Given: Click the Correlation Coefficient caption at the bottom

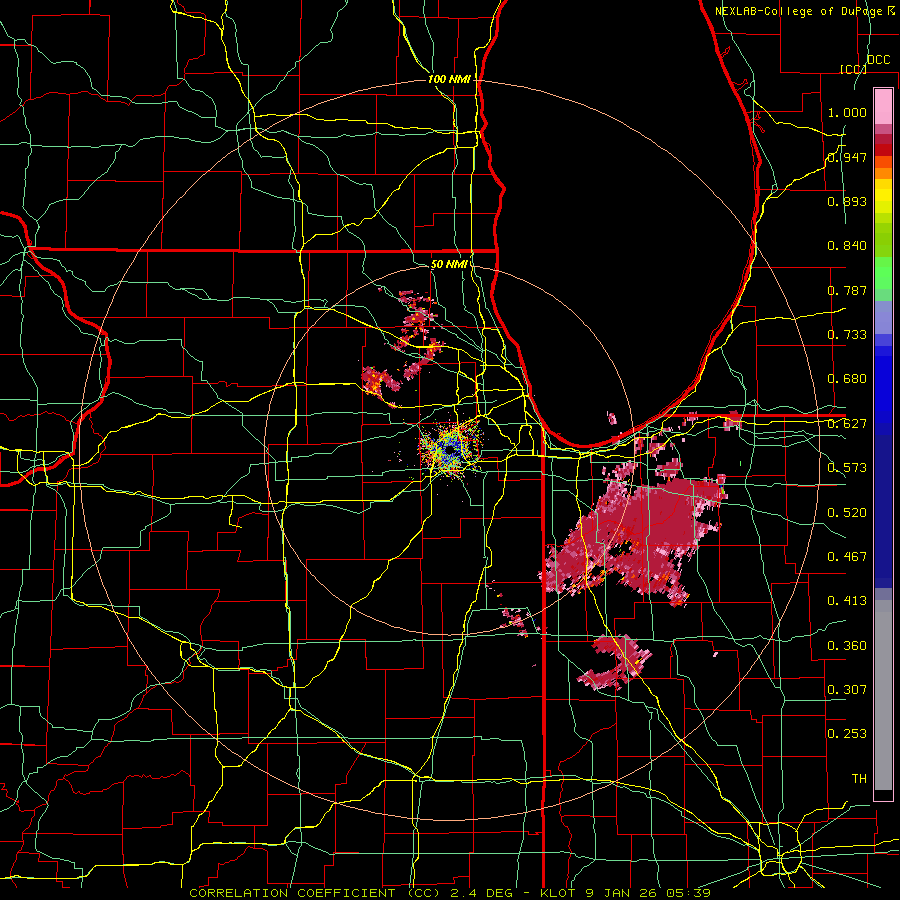Looking at the screenshot, I should coord(450,893).
